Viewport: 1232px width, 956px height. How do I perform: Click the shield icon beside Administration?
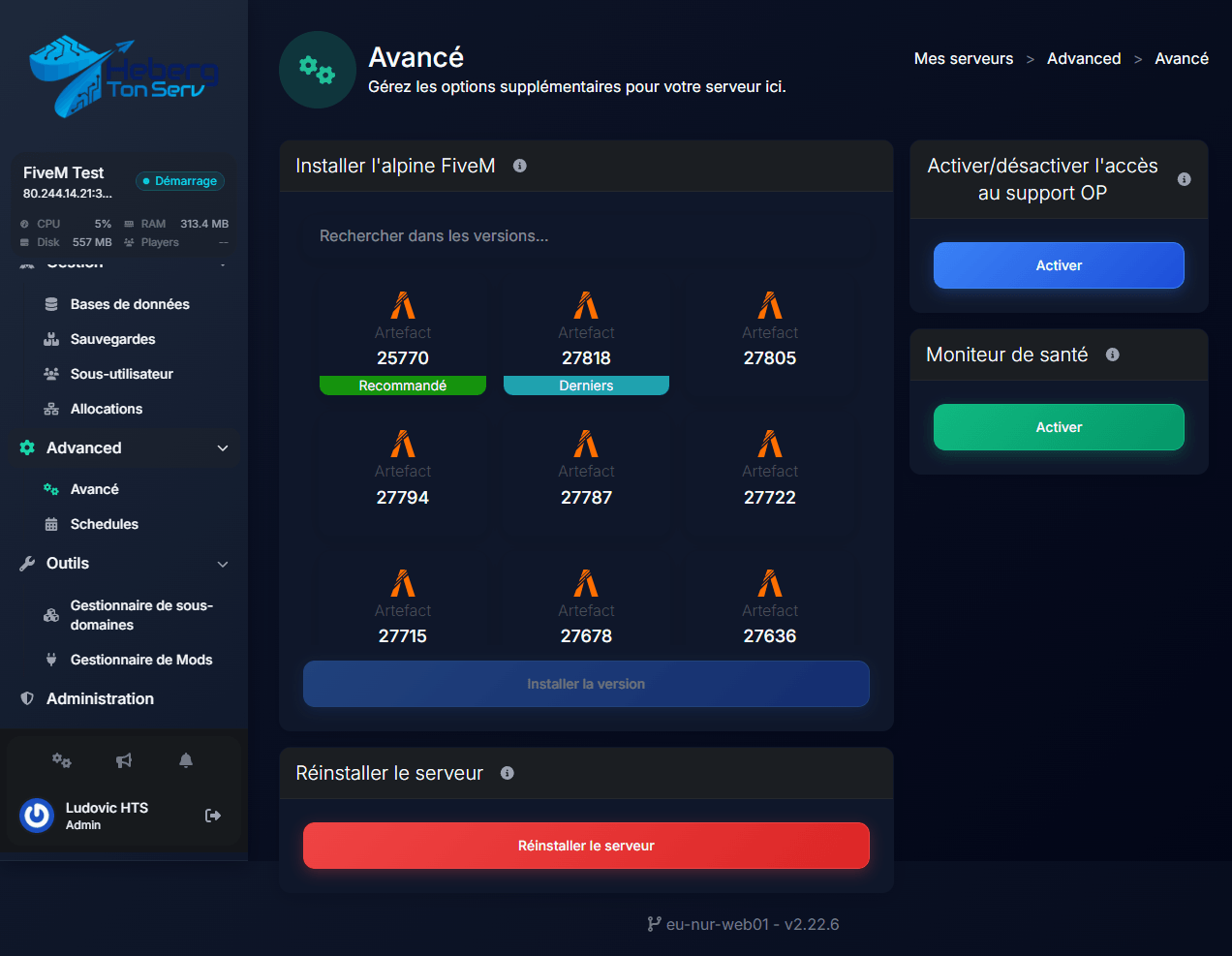[x=27, y=698]
